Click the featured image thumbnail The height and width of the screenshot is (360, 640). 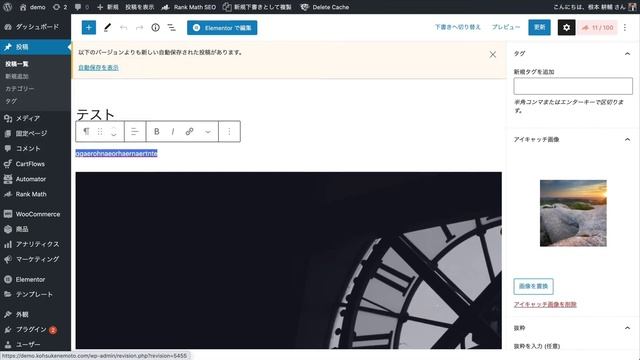573,213
